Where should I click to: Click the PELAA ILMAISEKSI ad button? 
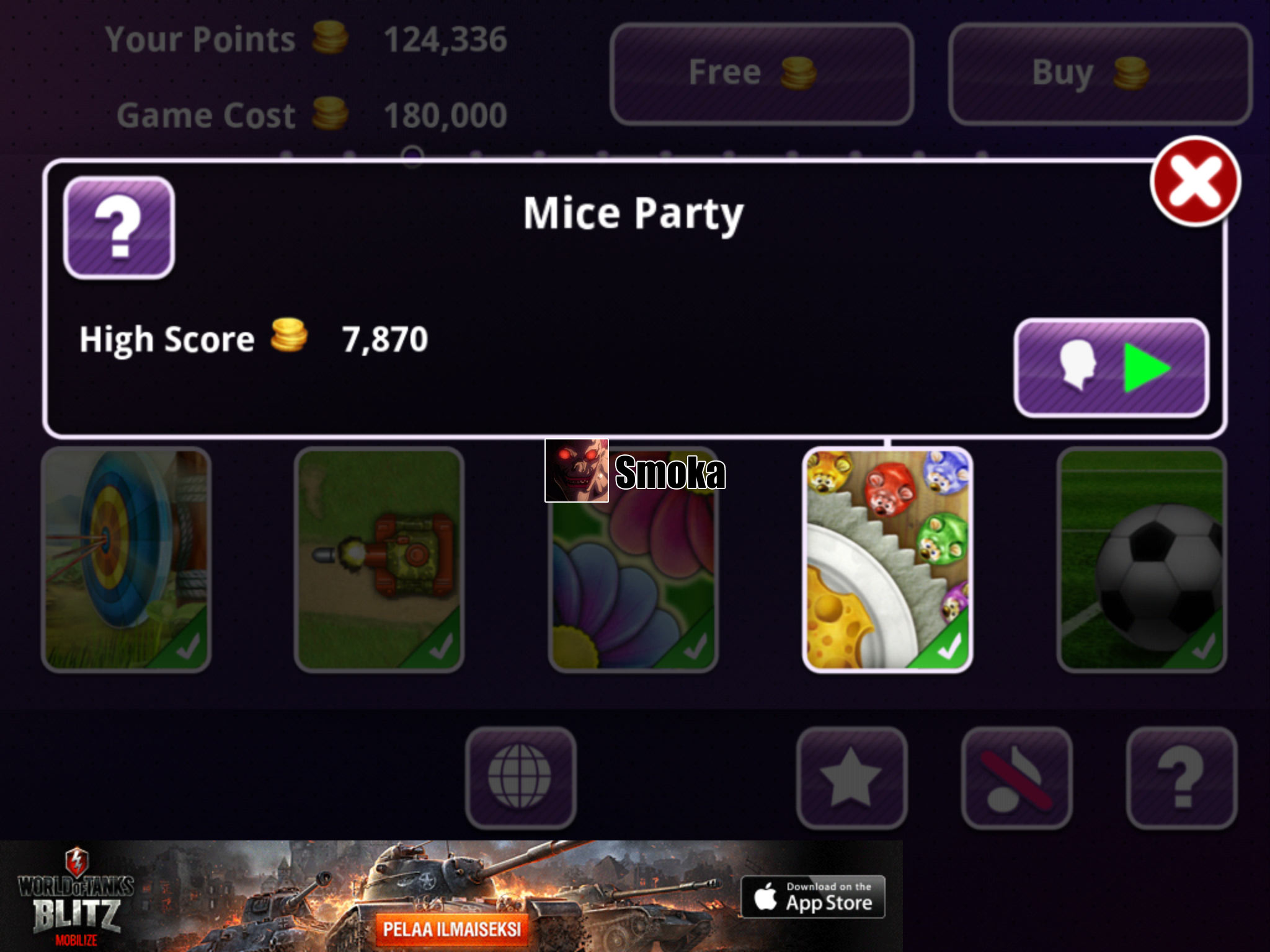[x=452, y=929]
